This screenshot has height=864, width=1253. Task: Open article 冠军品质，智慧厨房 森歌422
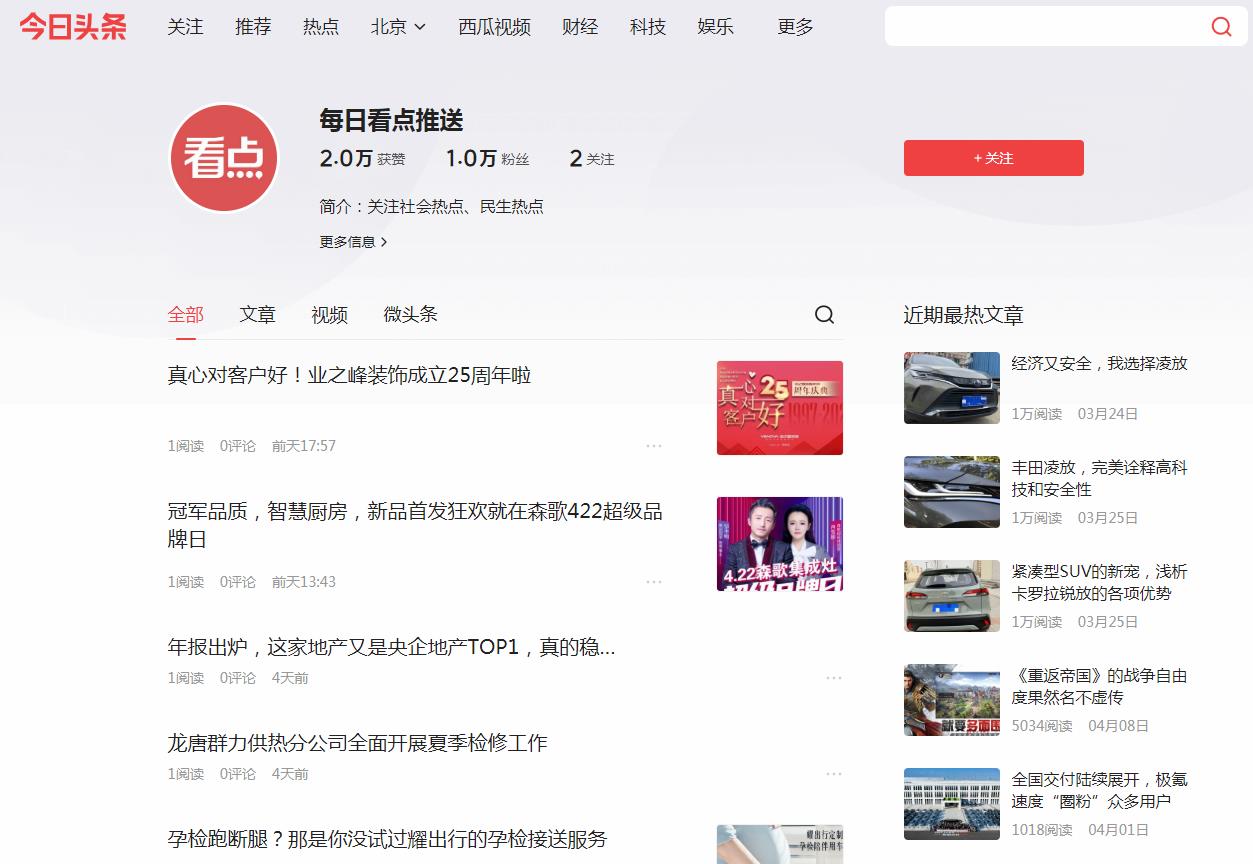pos(415,525)
